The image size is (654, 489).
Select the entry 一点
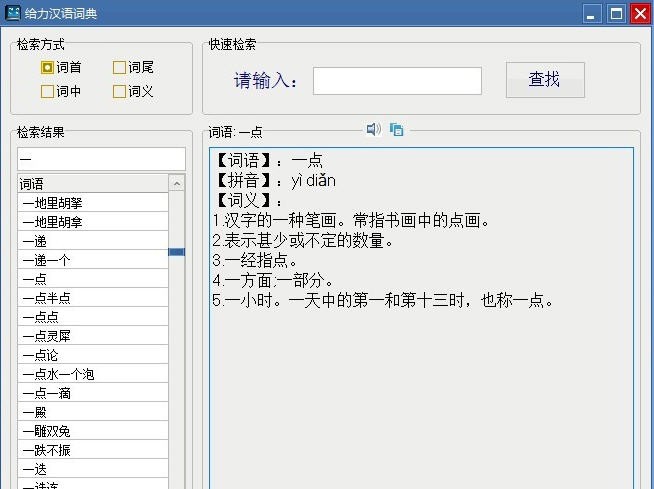point(93,279)
